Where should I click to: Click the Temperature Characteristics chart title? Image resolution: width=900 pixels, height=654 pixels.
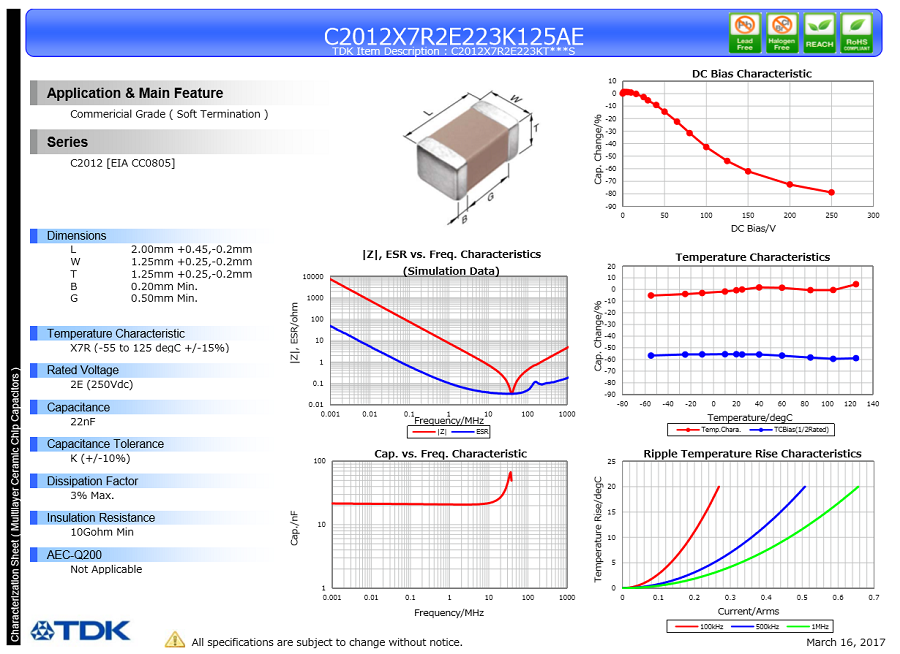[752, 257]
